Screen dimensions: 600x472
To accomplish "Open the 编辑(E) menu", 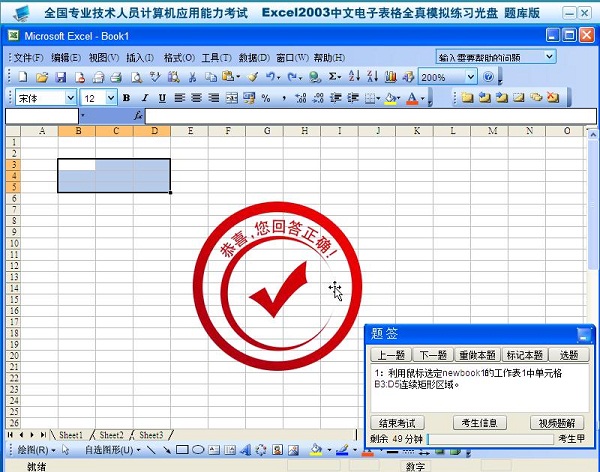I will 66,57.
